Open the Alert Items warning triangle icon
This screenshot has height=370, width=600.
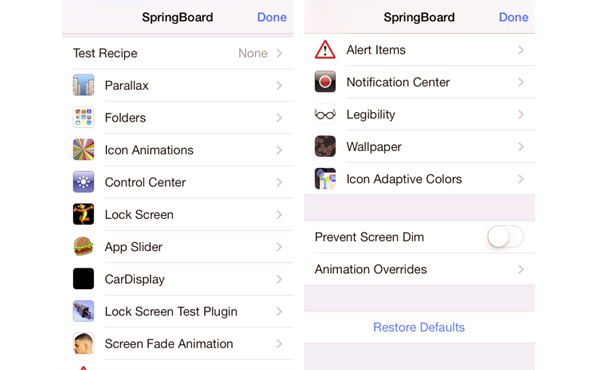325,50
